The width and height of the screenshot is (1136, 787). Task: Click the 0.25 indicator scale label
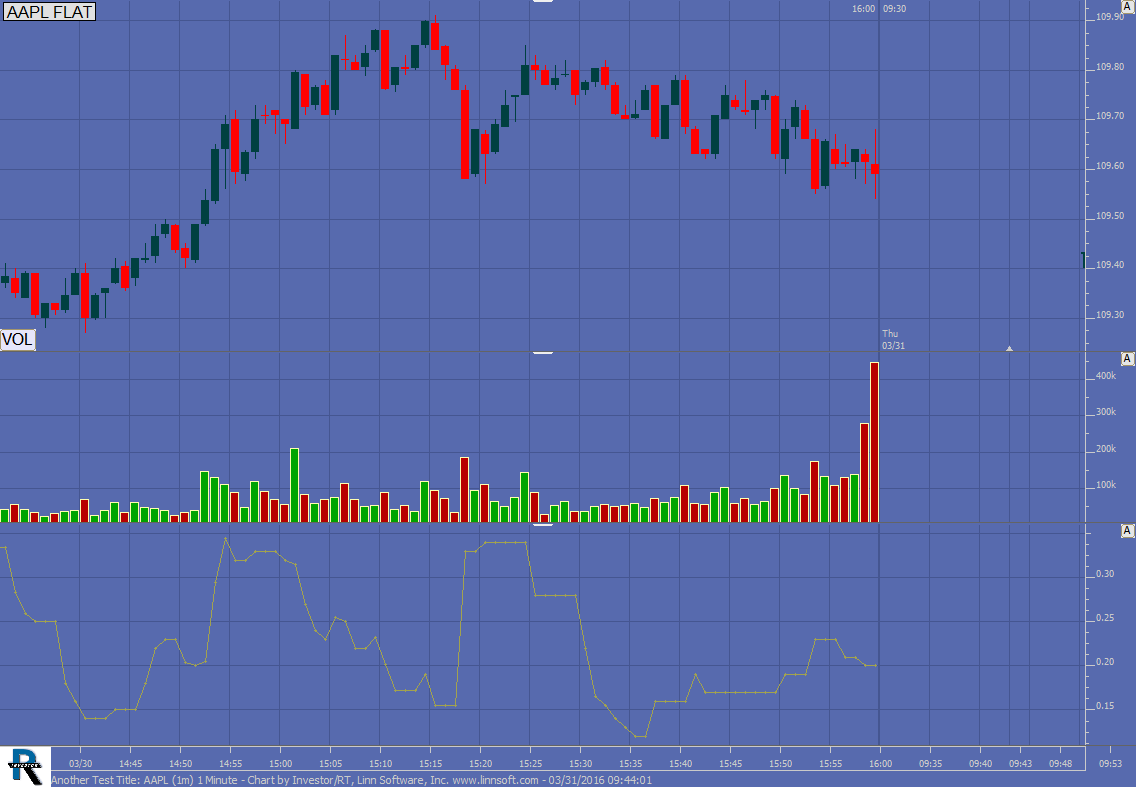pos(1105,618)
